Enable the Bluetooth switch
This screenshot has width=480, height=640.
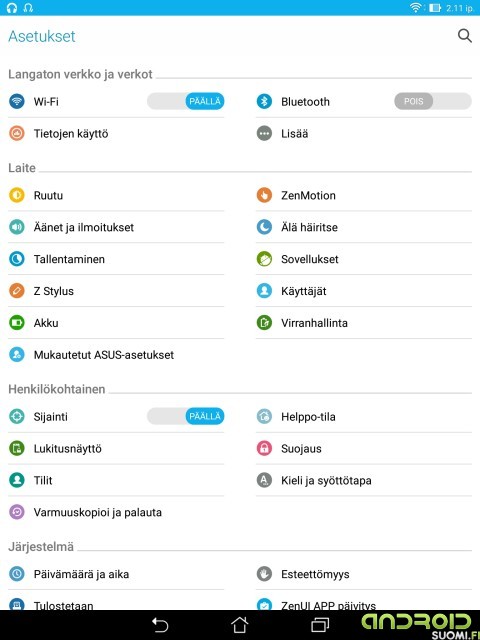tap(433, 101)
